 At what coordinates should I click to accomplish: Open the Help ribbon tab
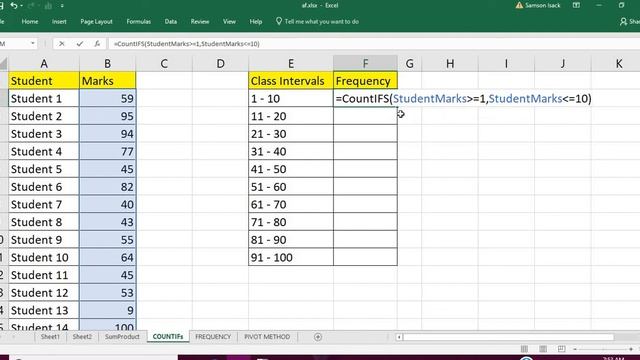click(256, 22)
